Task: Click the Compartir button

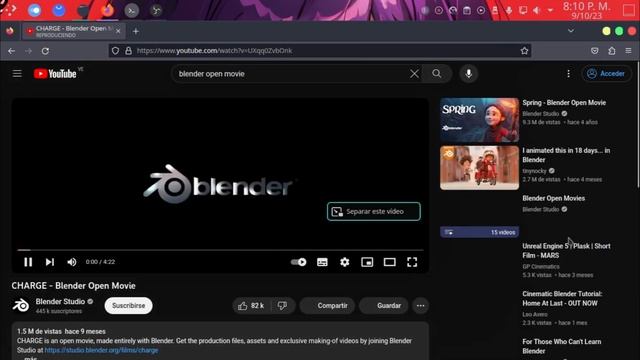Action: (327, 306)
